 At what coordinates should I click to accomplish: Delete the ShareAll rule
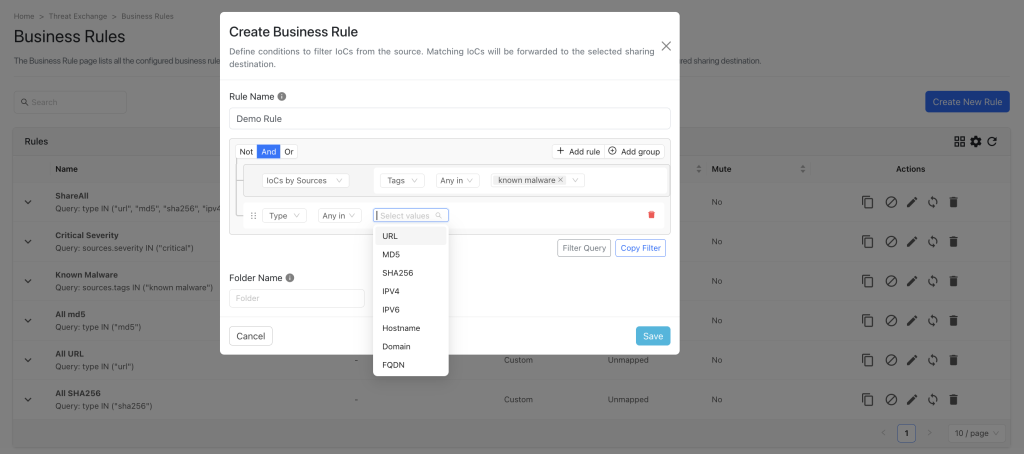tap(953, 203)
